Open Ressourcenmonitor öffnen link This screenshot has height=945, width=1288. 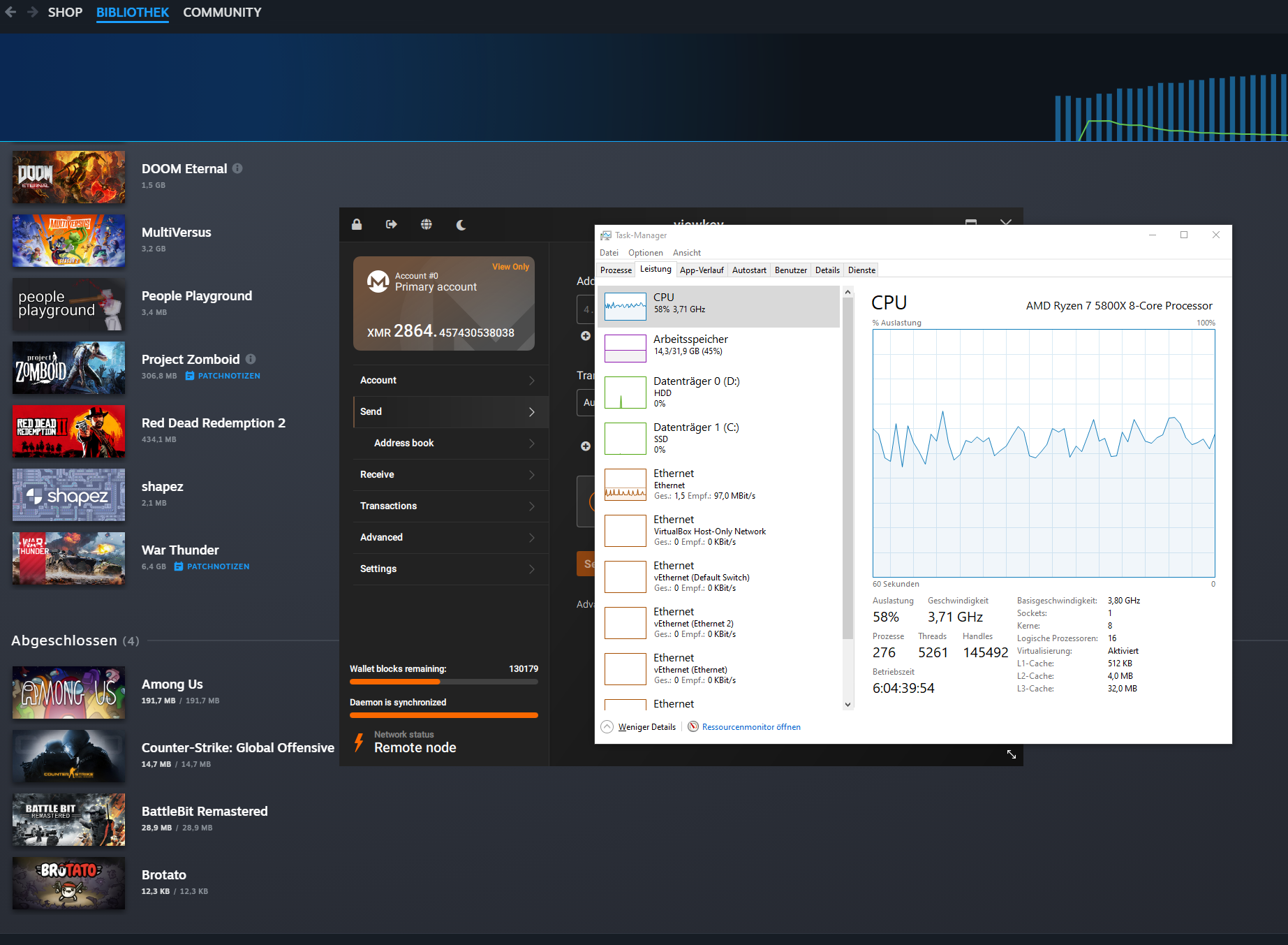(750, 727)
